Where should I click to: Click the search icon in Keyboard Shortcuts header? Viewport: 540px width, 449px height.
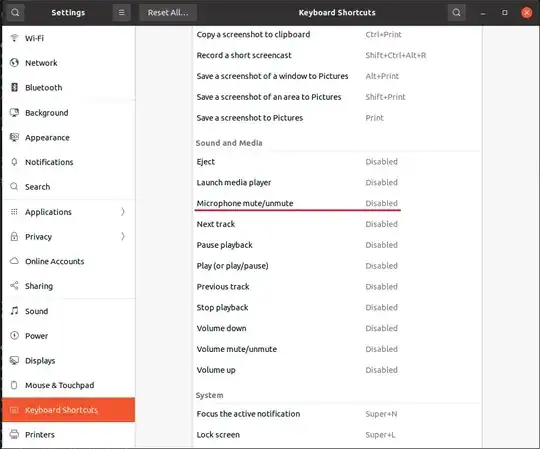coord(456,13)
